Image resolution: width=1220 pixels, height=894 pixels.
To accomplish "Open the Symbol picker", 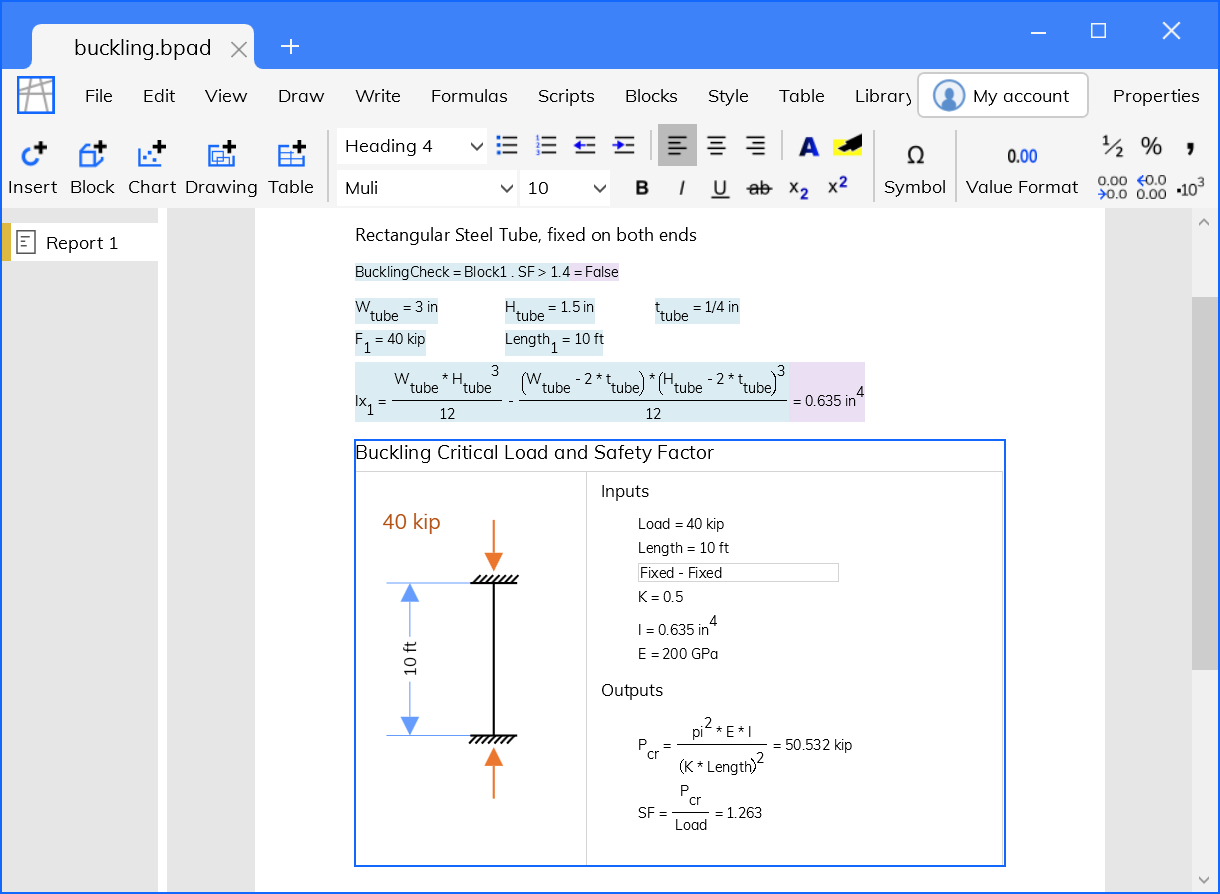I will tap(914, 167).
